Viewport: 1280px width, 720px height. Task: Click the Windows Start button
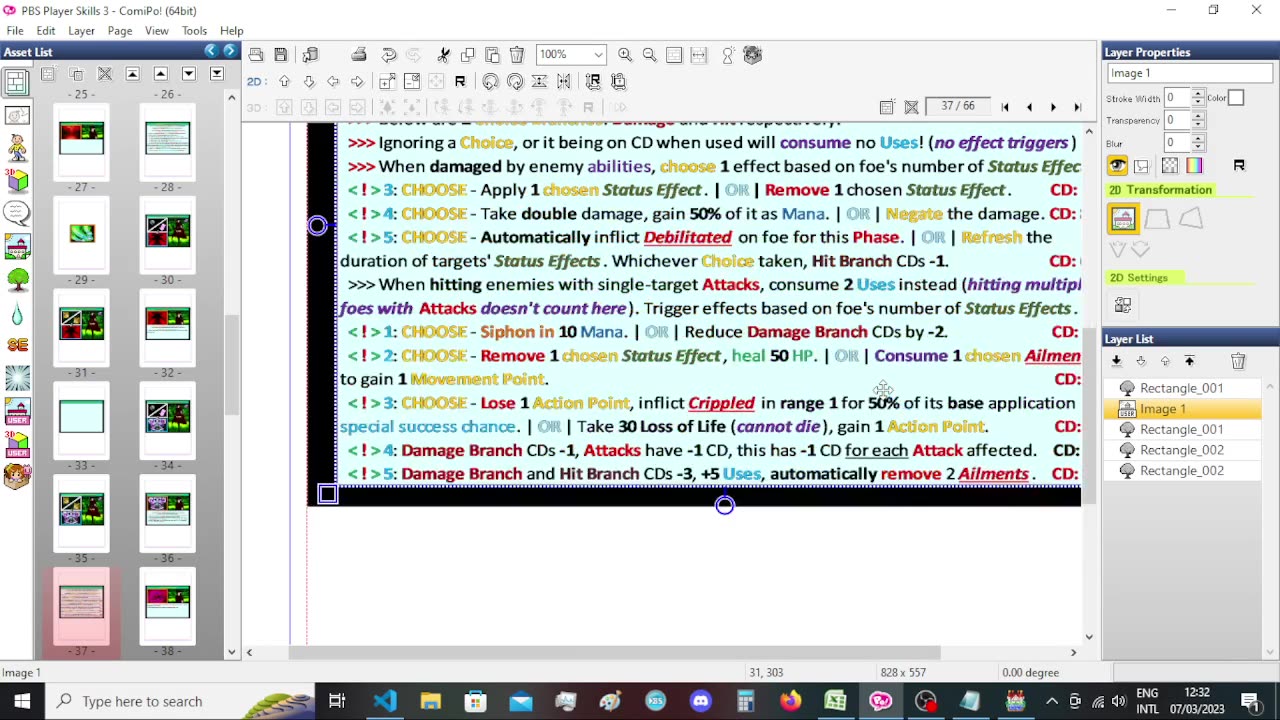point(22,701)
